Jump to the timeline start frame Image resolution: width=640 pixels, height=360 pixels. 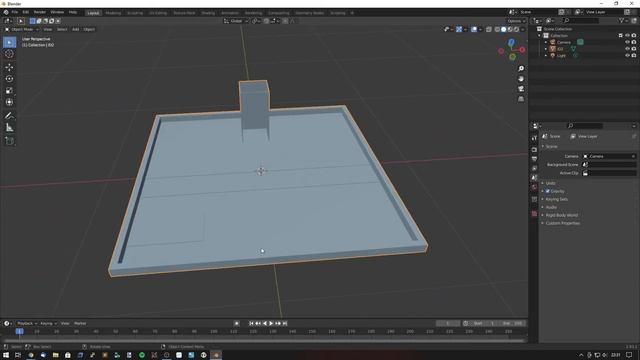pyautogui.click(x=251, y=323)
